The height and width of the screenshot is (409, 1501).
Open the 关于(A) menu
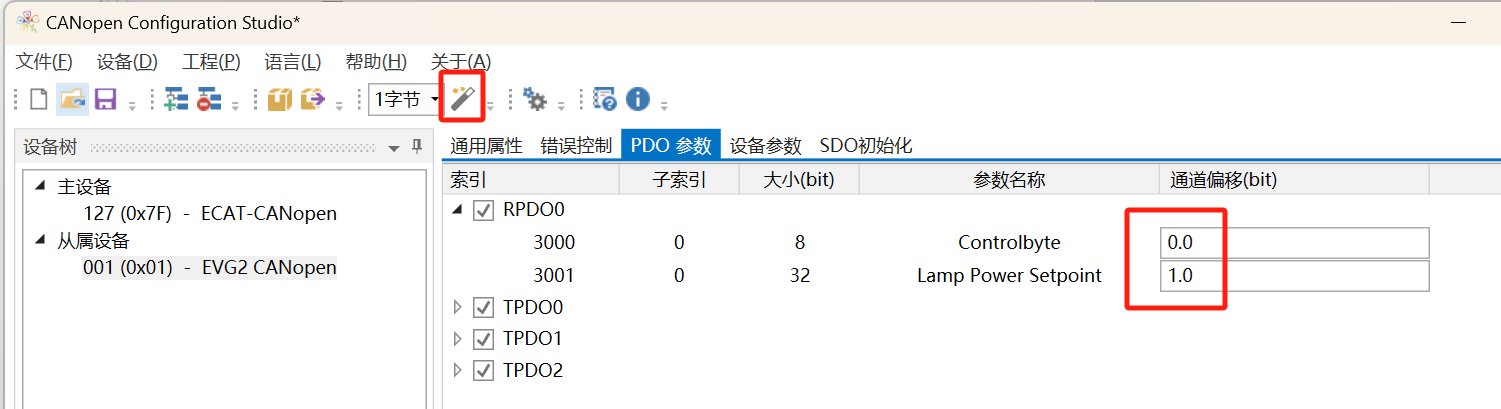[x=461, y=61]
